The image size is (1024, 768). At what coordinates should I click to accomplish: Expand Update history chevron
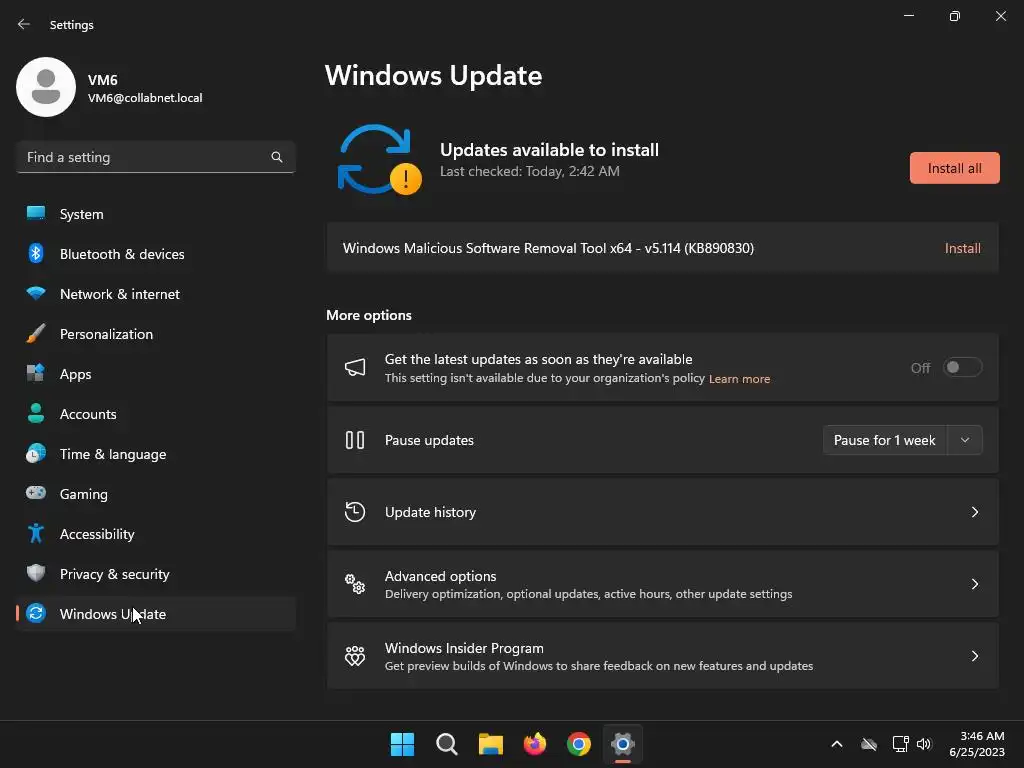(974, 512)
